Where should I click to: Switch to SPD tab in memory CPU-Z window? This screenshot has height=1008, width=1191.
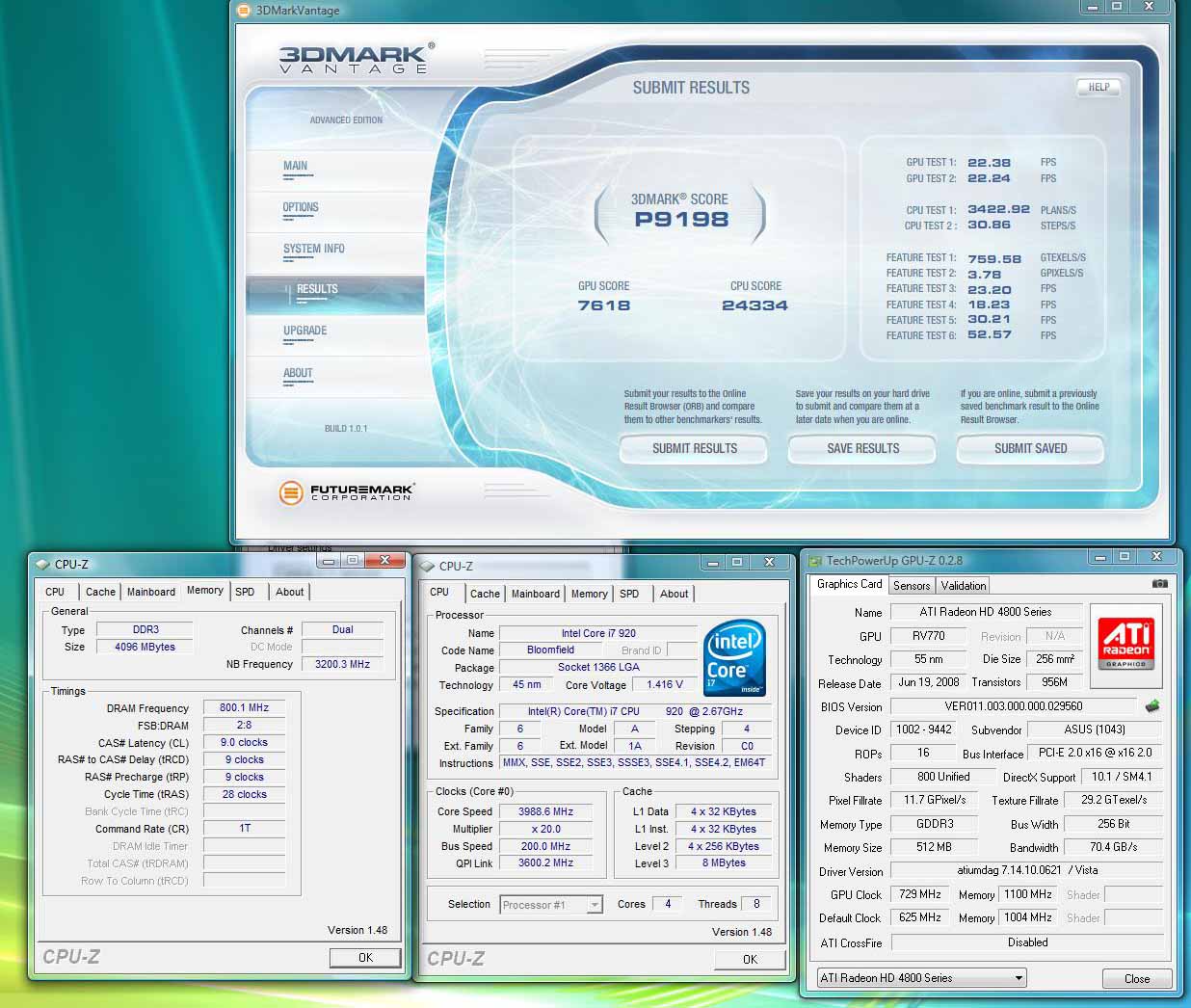245,593
